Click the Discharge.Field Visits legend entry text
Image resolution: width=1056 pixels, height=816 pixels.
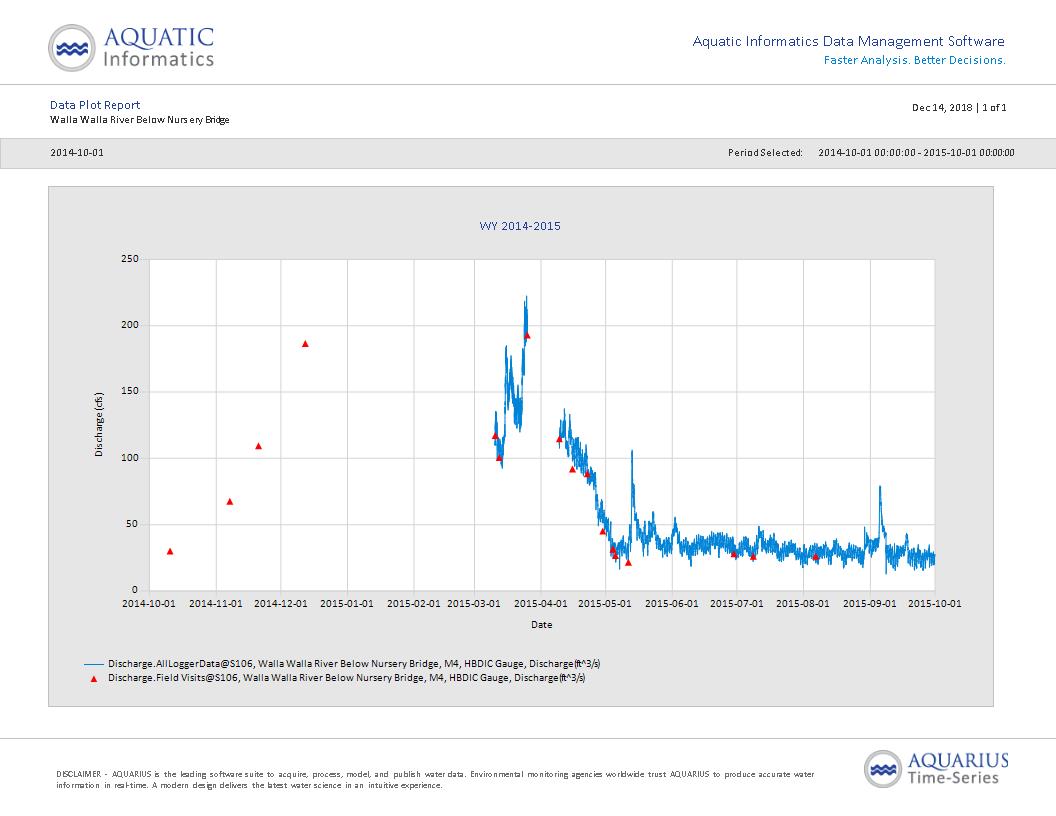coord(347,678)
